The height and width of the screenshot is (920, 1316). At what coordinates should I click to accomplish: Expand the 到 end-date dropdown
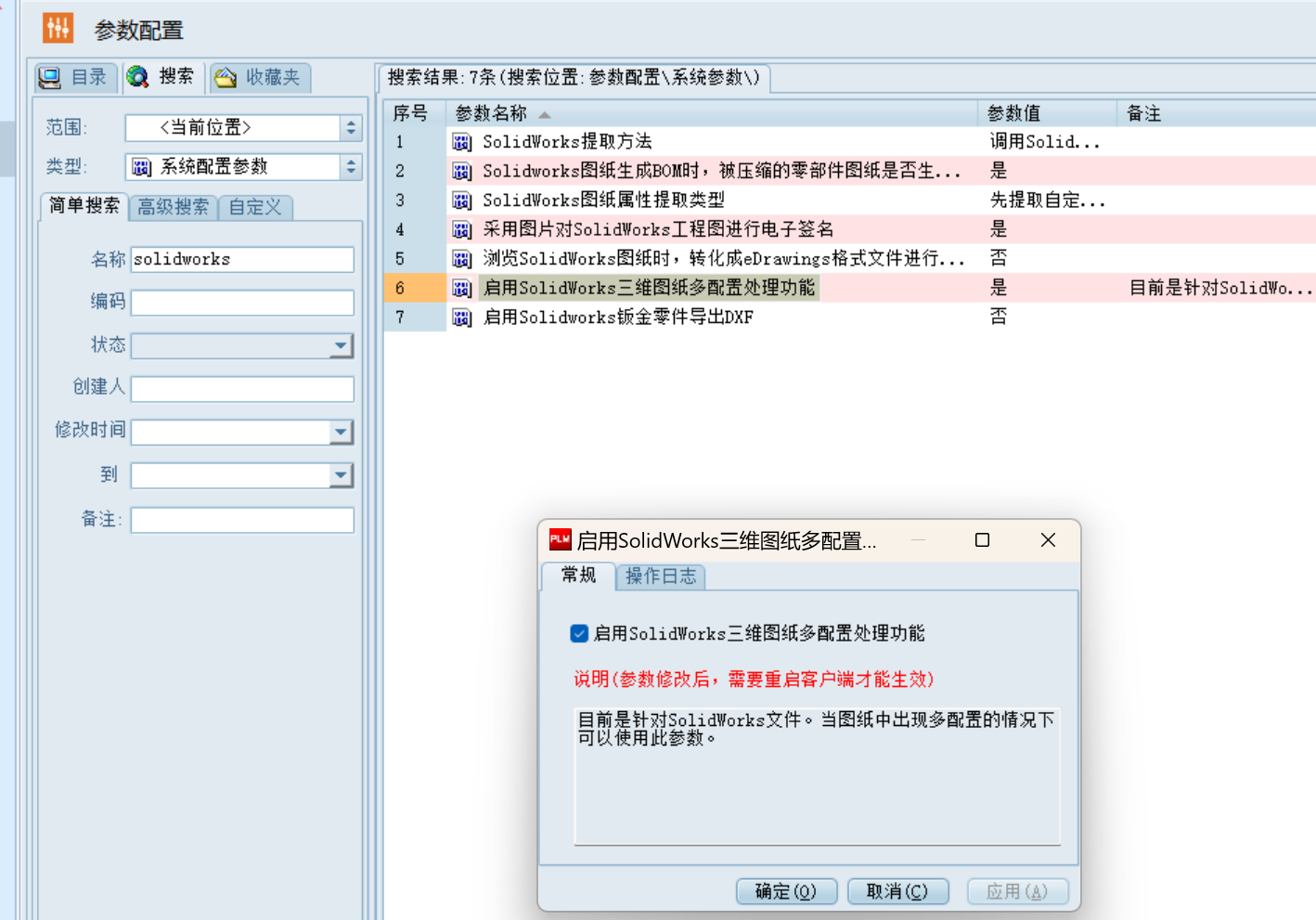[342, 475]
